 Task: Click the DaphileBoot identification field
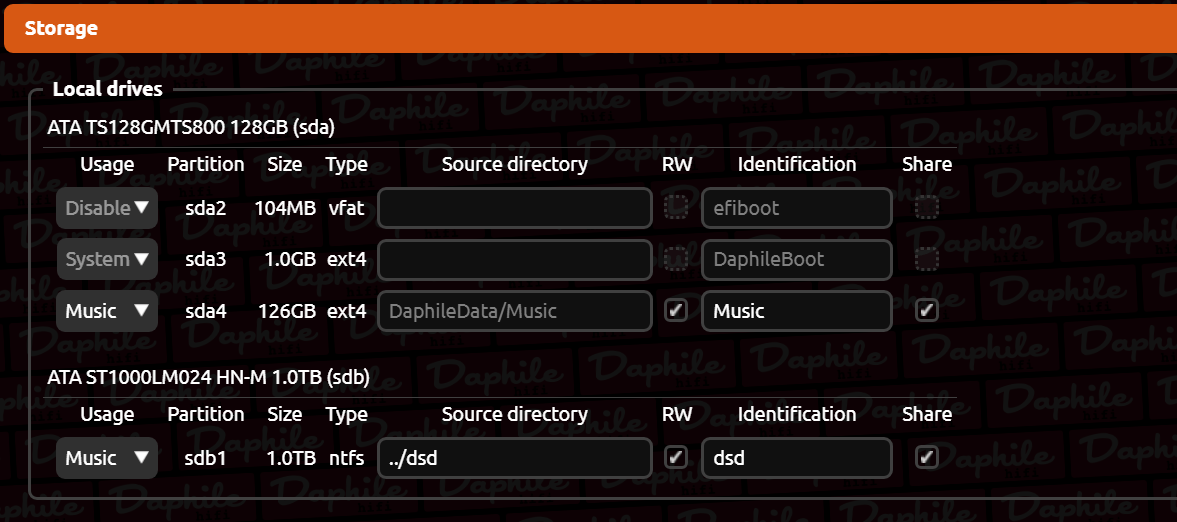click(796, 259)
